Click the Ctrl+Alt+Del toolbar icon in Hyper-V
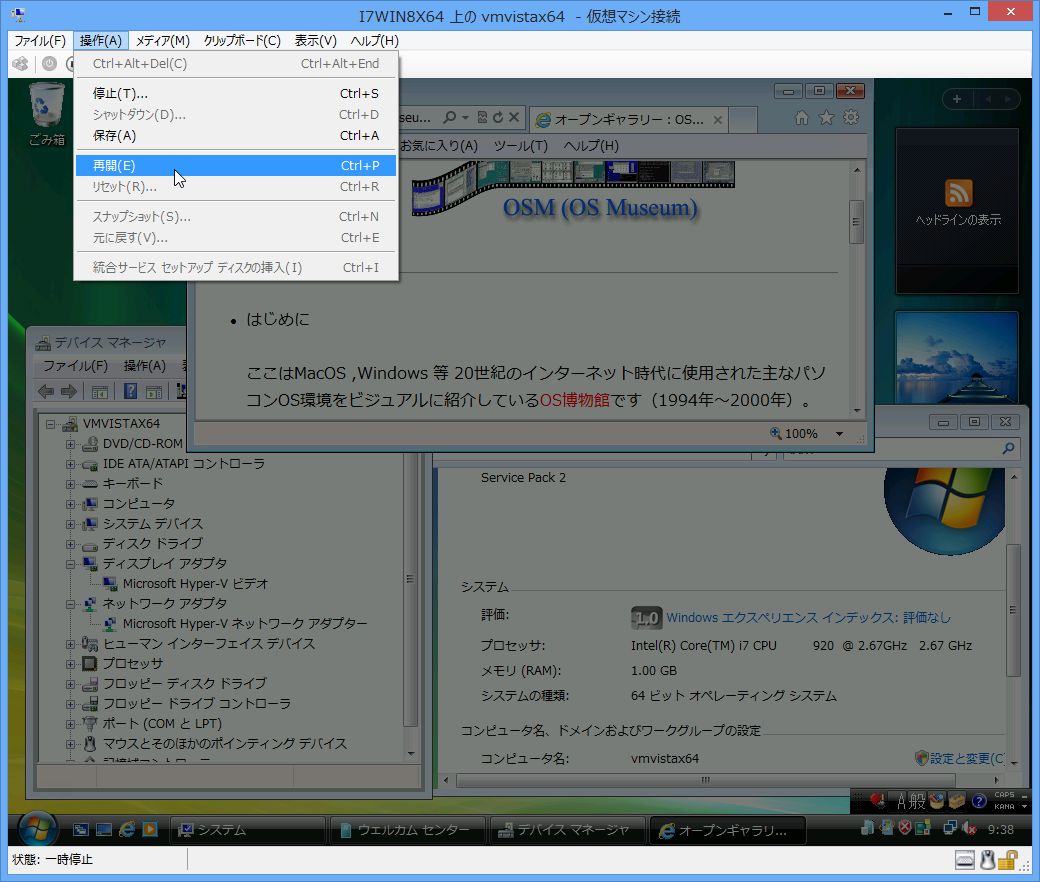Viewport: 1040px width, 882px height. tap(21, 64)
